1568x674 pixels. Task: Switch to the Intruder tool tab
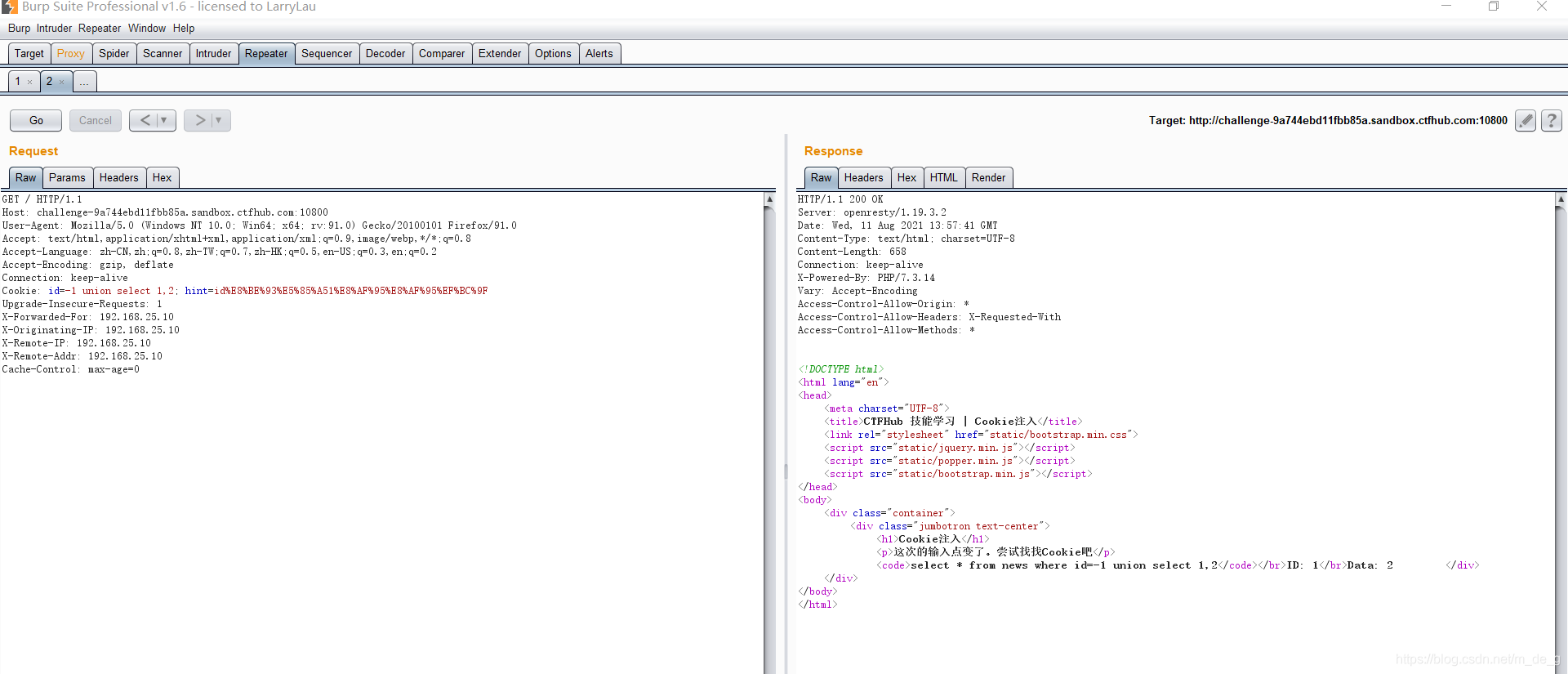coord(214,53)
